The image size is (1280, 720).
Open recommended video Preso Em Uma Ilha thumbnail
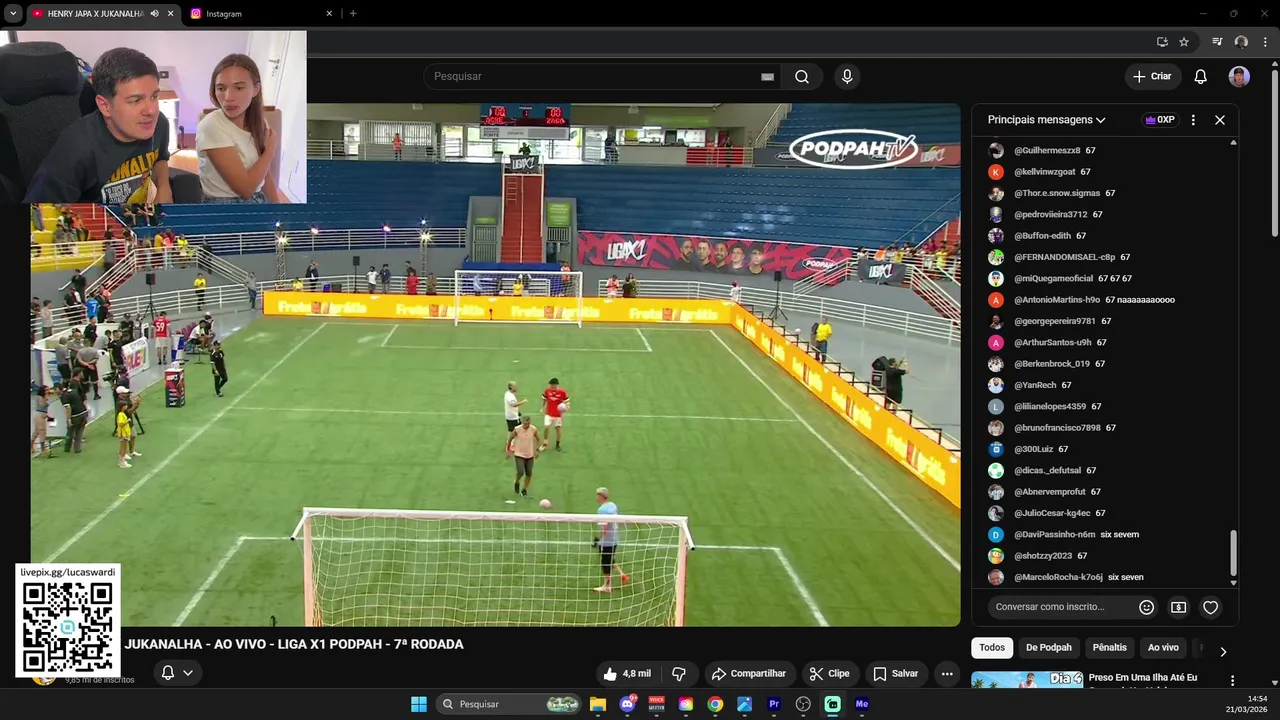coord(1027,679)
